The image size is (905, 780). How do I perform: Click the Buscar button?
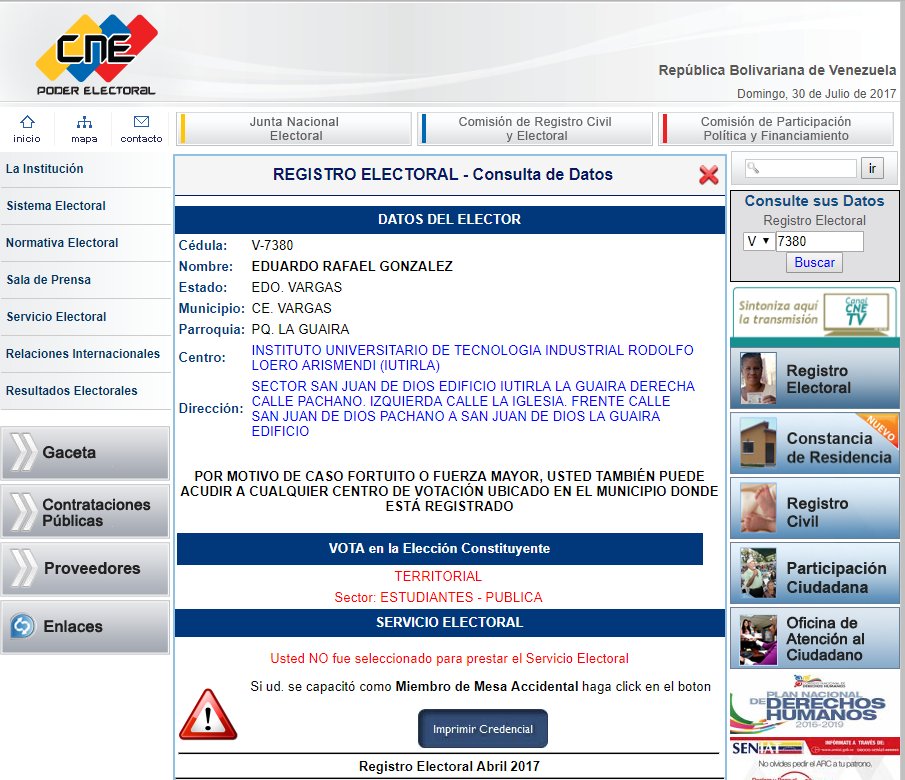(x=814, y=262)
